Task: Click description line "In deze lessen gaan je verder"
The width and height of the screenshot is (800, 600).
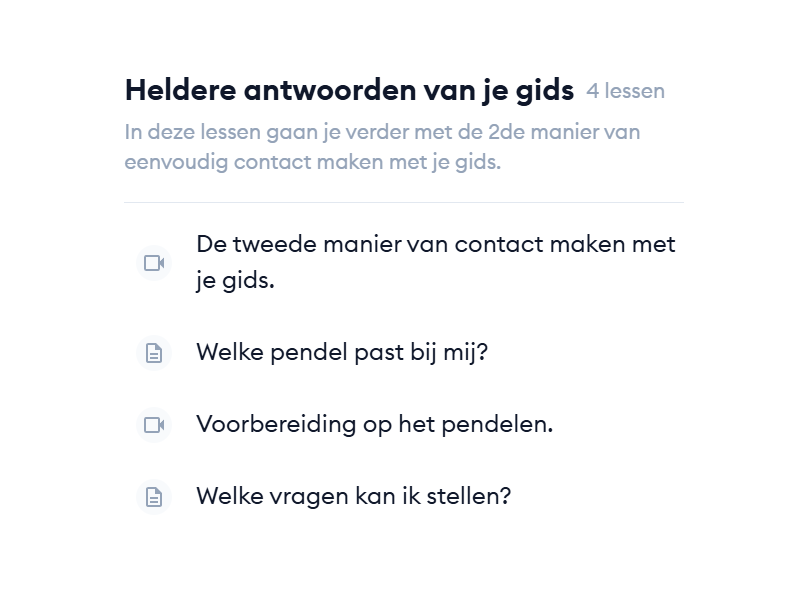Action: pyautogui.click(x=382, y=132)
